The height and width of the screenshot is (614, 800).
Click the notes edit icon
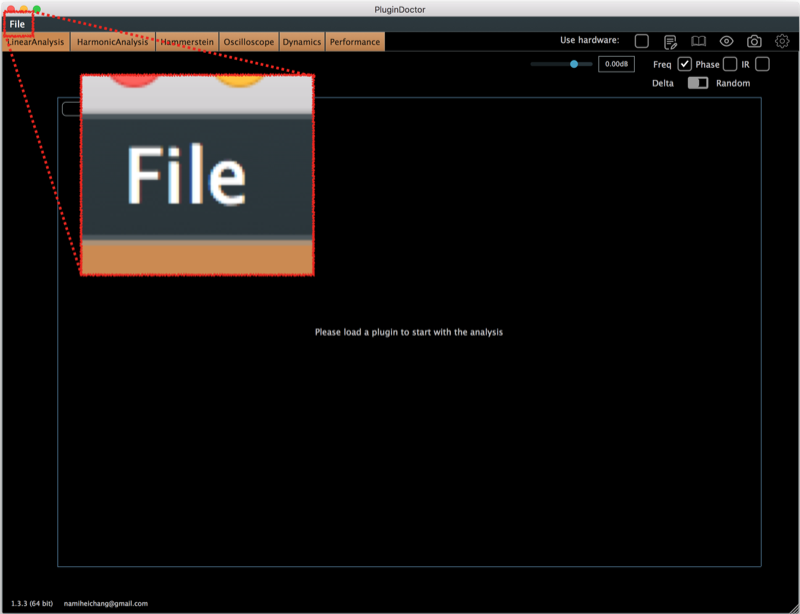click(670, 42)
